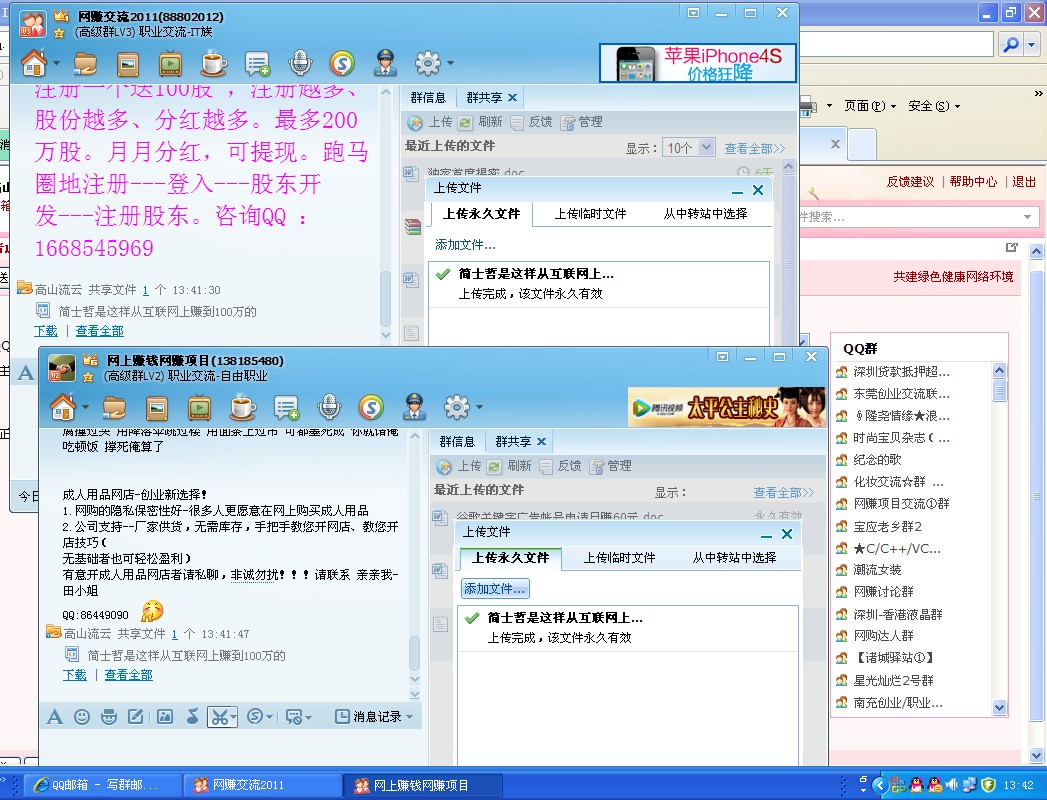
Task: Switch to 群信息 tab in 网赚交流2011
Action: pyautogui.click(x=428, y=97)
